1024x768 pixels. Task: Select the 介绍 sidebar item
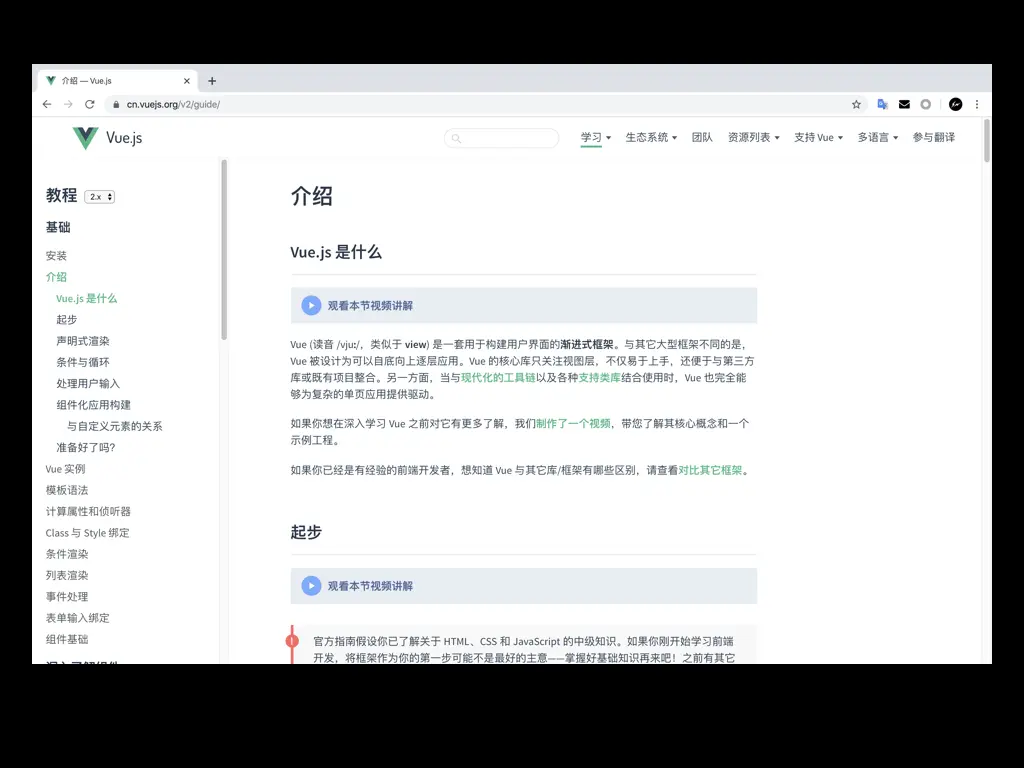coord(56,277)
